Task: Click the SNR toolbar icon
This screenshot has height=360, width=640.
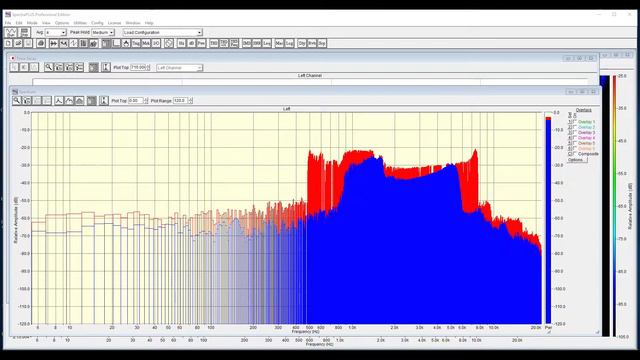Action: click(257, 43)
